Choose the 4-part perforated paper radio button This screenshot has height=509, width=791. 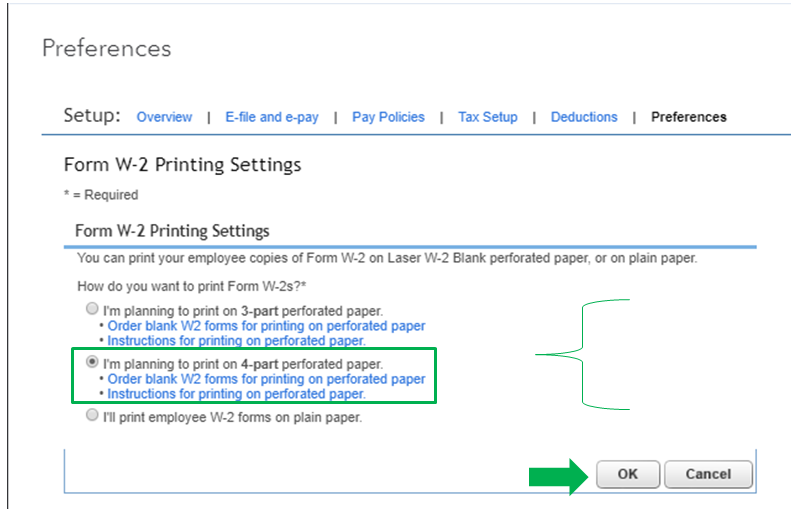92,363
